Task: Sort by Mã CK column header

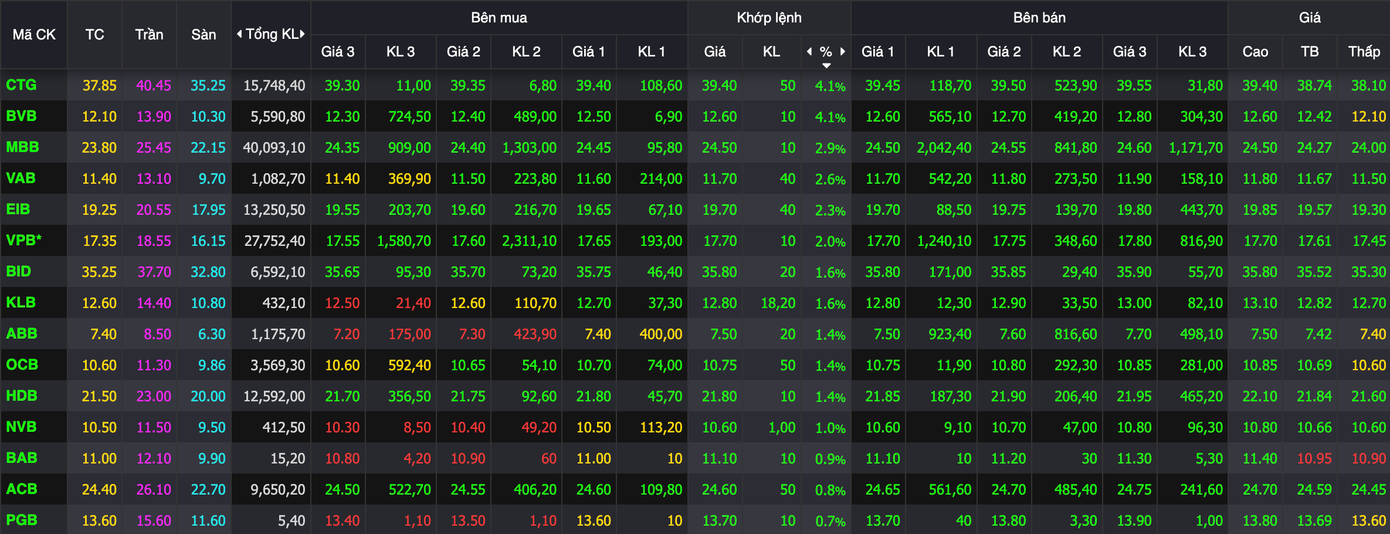Action: [x=33, y=34]
